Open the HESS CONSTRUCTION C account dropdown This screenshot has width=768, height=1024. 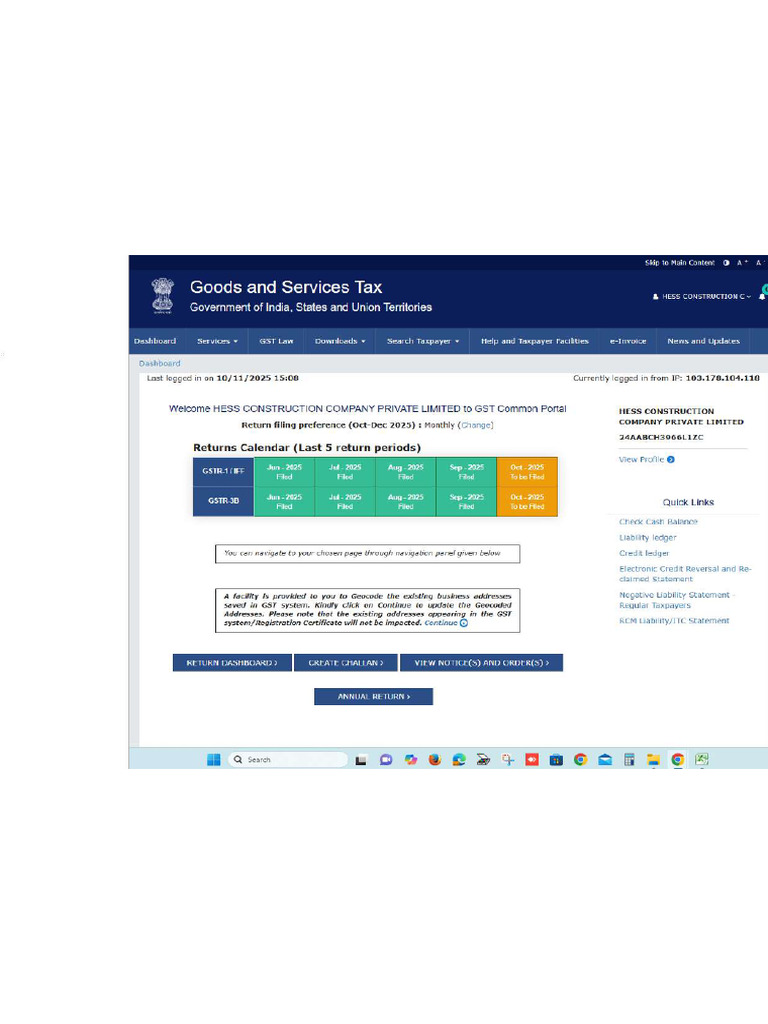tap(702, 296)
